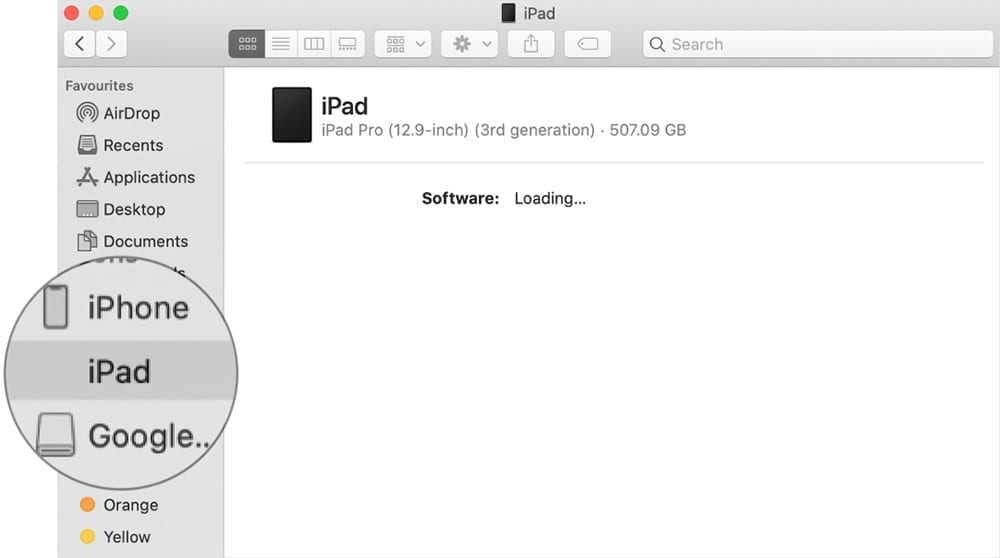Switch to icon view

(x=247, y=44)
